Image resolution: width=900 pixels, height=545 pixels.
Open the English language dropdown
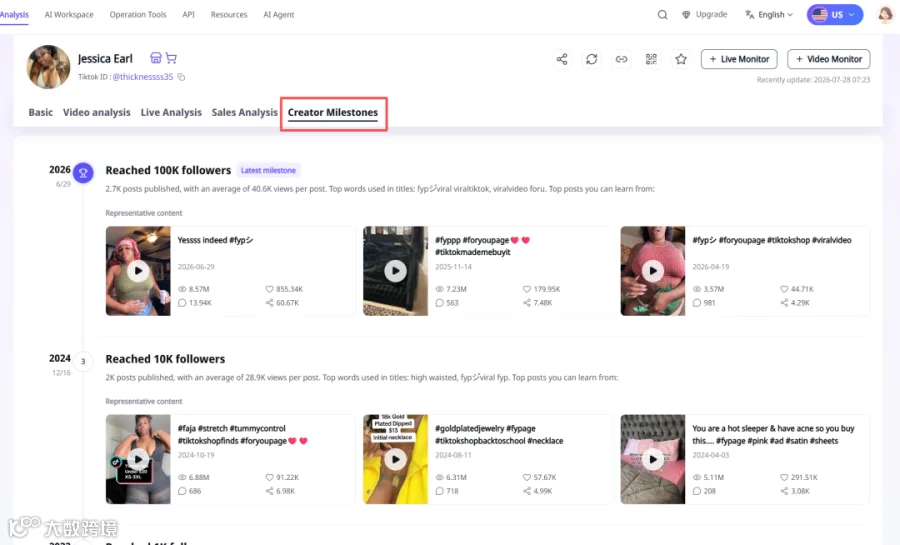tap(769, 14)
